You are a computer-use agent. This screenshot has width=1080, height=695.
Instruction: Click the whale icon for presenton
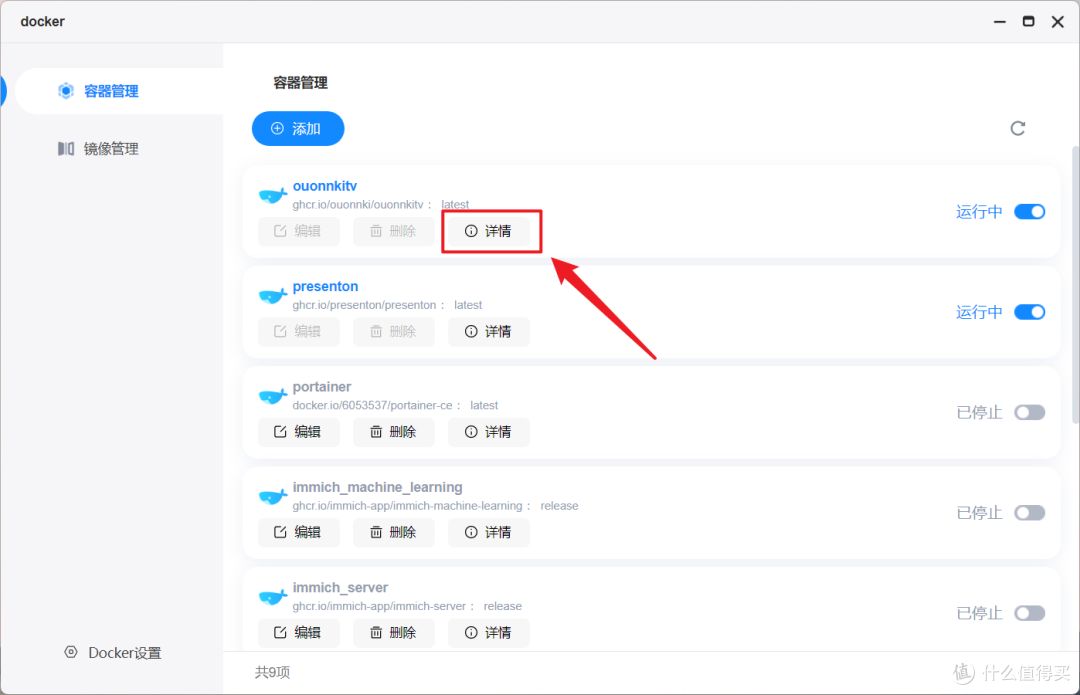pyautogui.click(x=273, y=295)
